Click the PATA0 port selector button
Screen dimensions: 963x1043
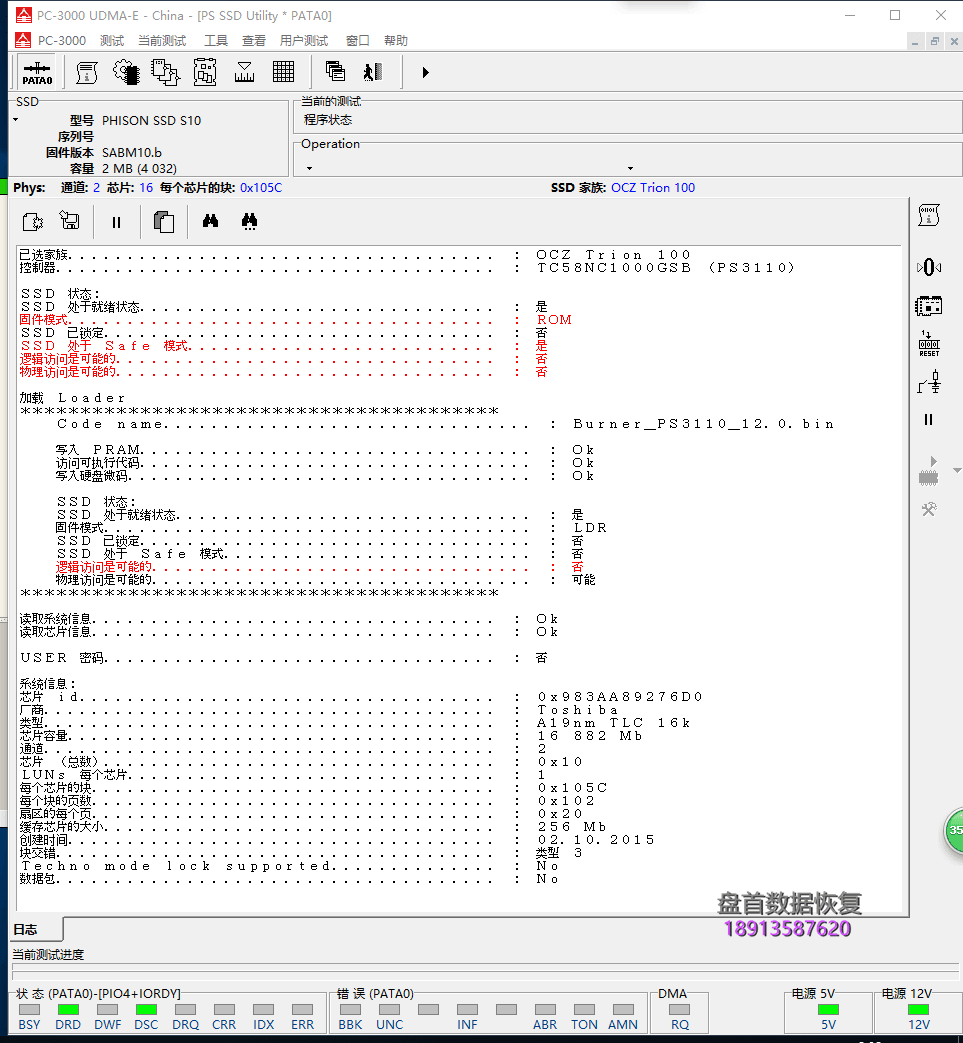37,73
